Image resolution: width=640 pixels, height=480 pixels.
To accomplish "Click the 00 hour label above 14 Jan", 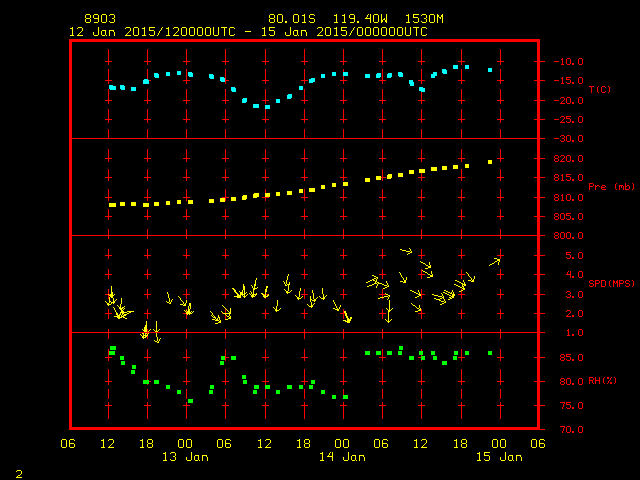I will [x=342, y=444].
